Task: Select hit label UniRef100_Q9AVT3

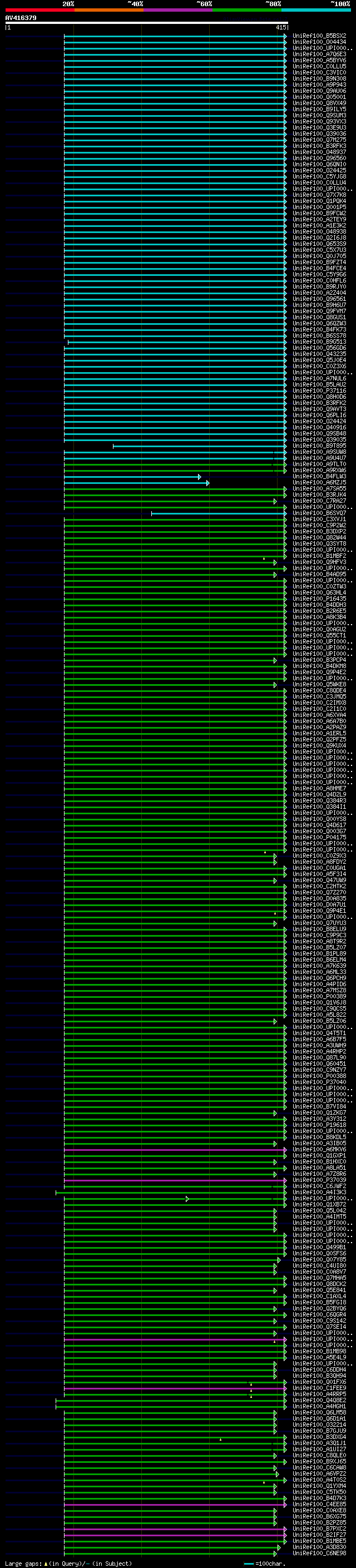Action: point(319,409)
